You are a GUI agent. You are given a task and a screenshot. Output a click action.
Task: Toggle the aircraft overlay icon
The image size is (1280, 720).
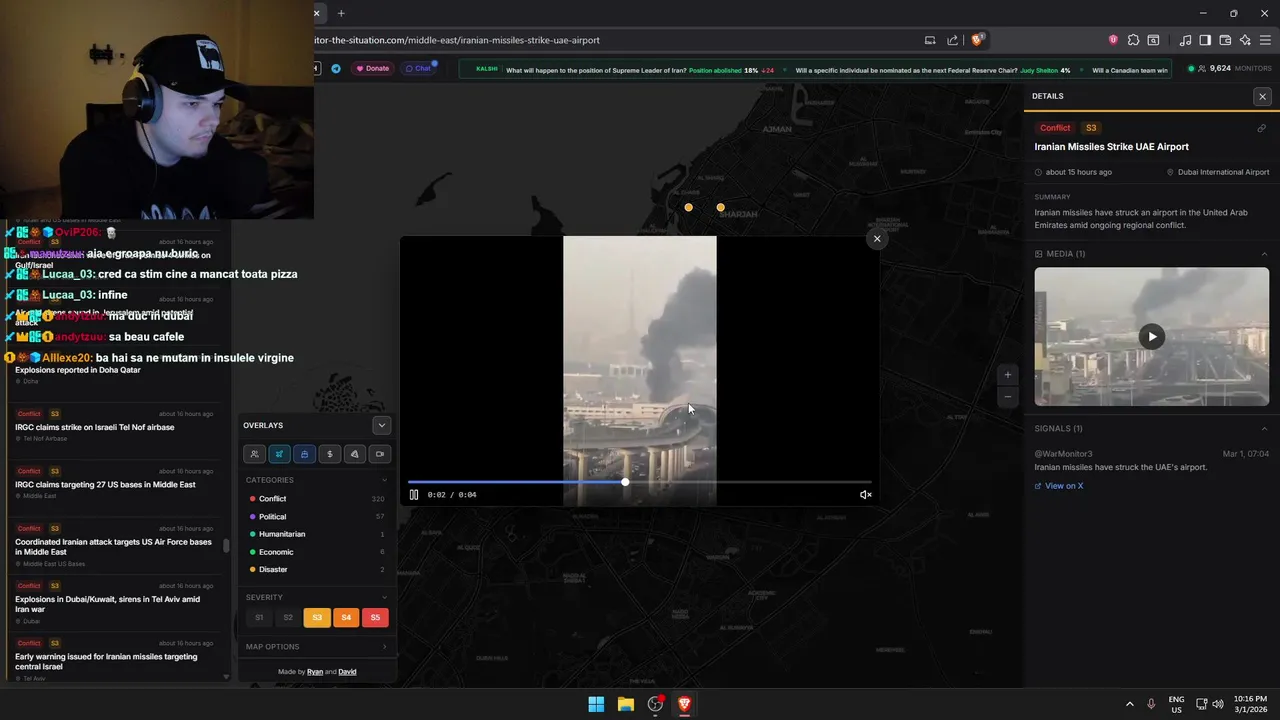[x=279, y=454]
